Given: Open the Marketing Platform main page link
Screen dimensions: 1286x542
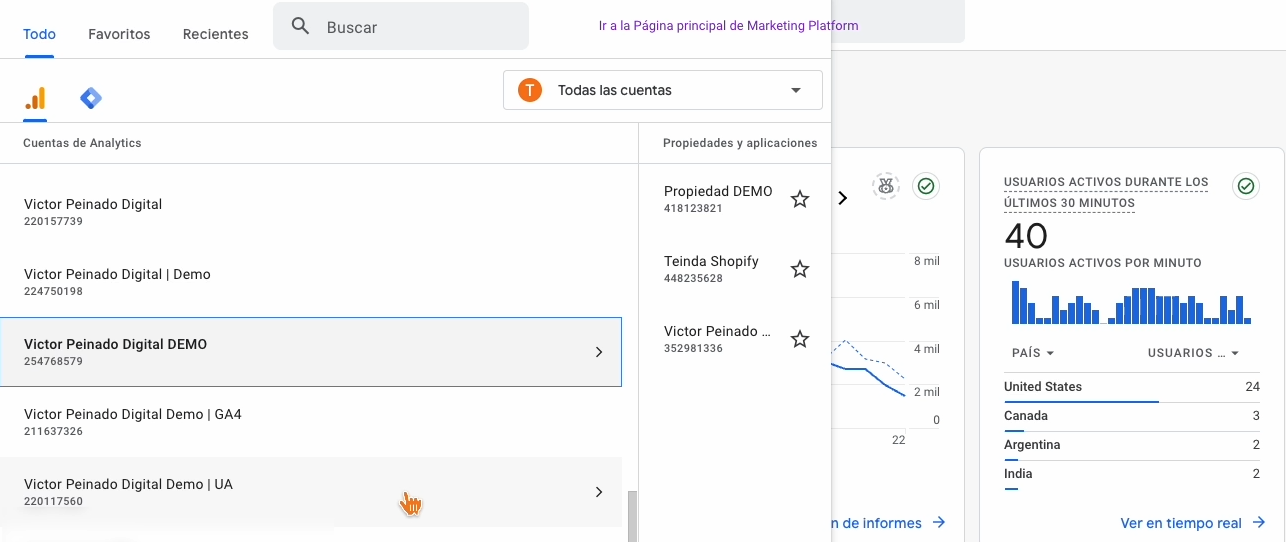Looking at the screenshot, I should 728,25.
